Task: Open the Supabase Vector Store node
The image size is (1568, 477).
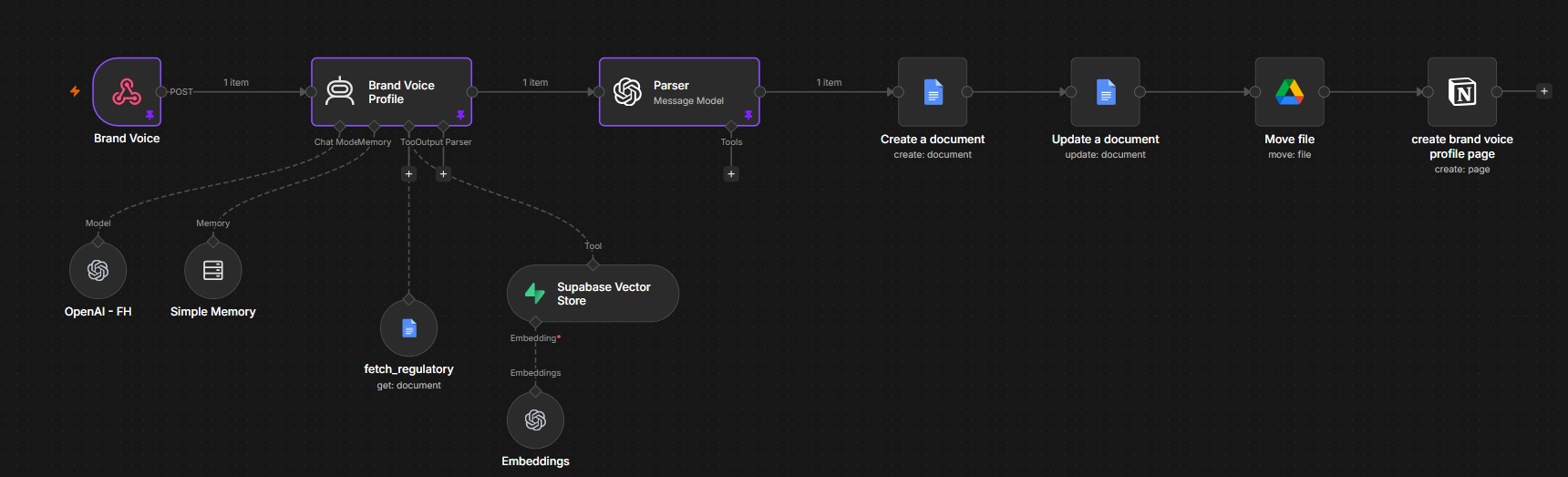Action: coord(593,294)
